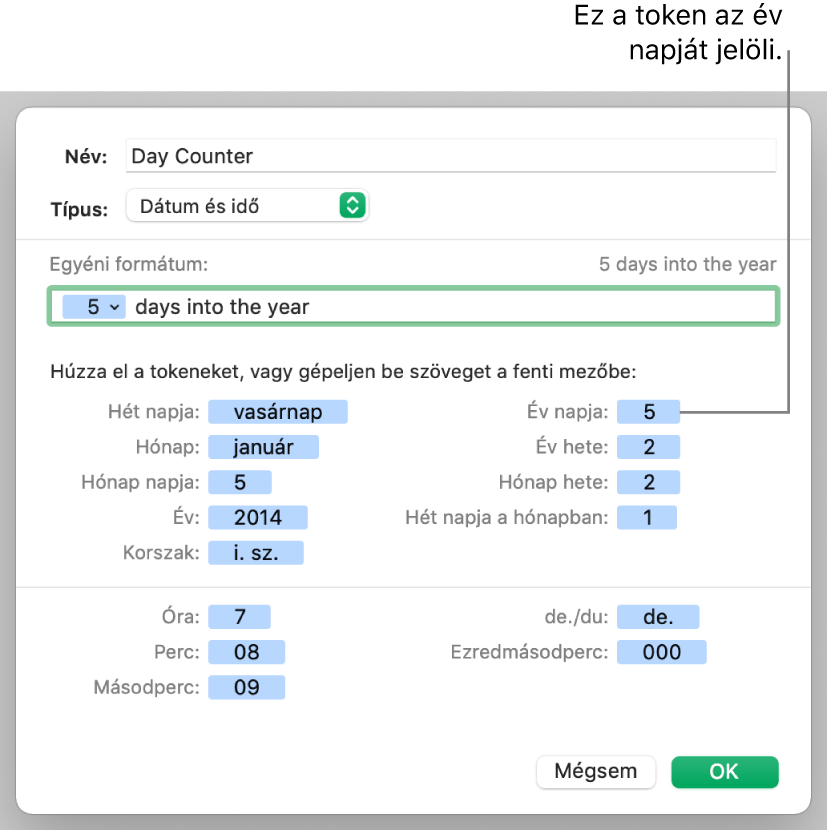Select the Év hete token
Screen dimensions: 828x830
tap(649, 447)
